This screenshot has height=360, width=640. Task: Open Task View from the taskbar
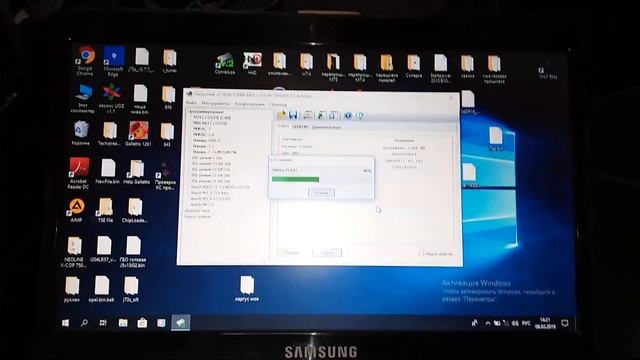(x=103, y=323)
